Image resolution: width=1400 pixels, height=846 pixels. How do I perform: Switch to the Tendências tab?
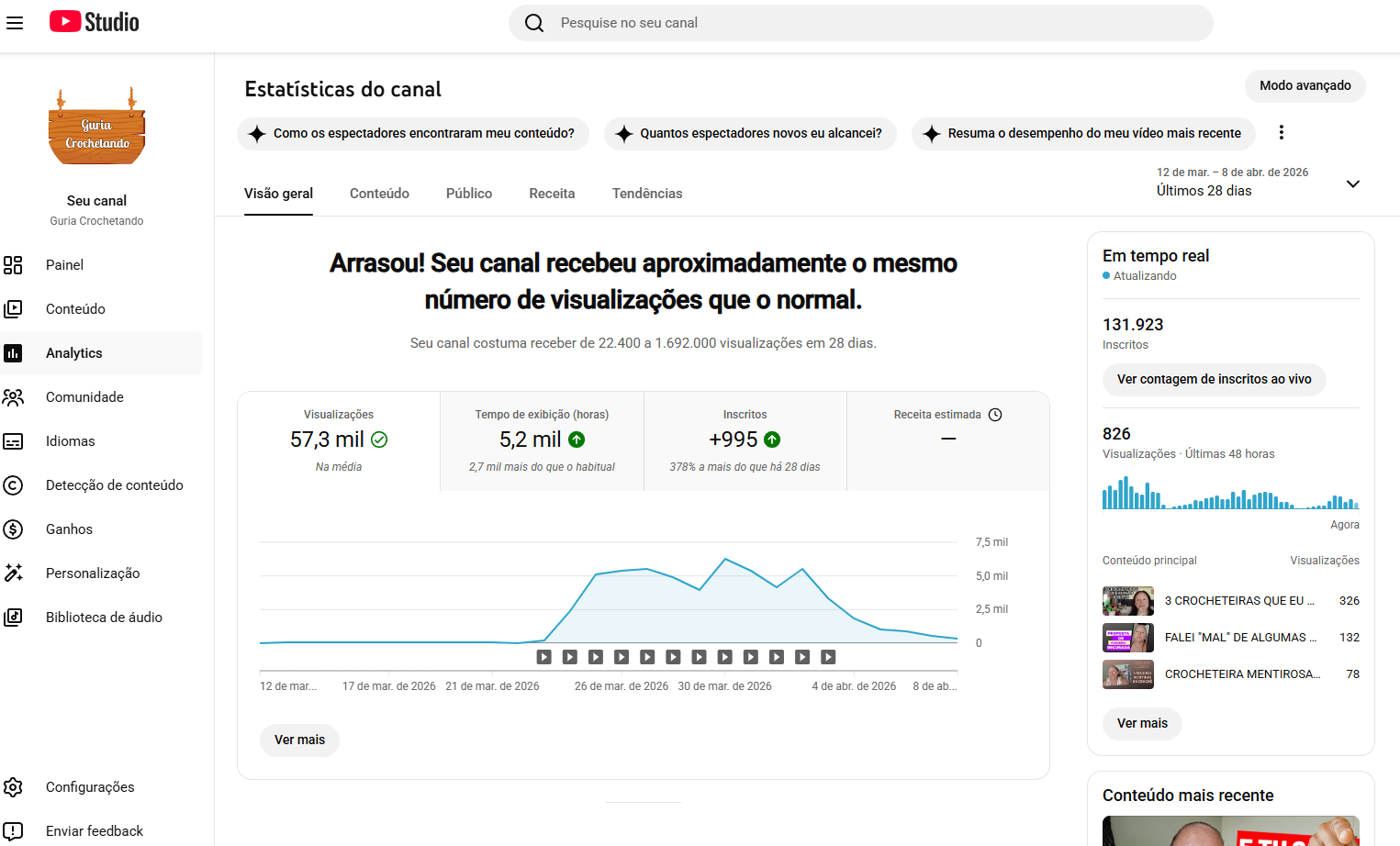click(647, 194)
